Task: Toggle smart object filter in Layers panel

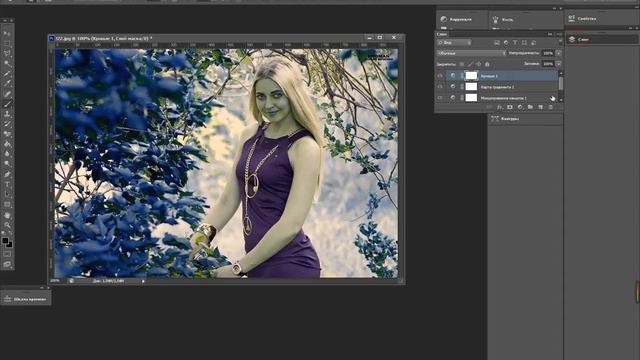Action: [x=533, y=42]
